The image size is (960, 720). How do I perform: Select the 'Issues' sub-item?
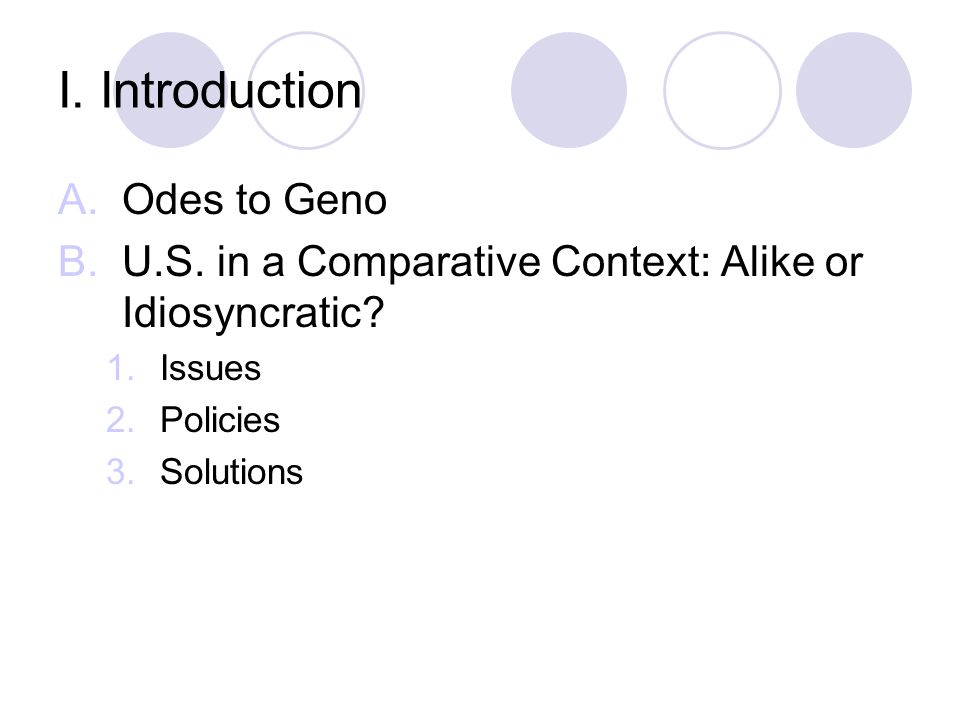point(211,369)
